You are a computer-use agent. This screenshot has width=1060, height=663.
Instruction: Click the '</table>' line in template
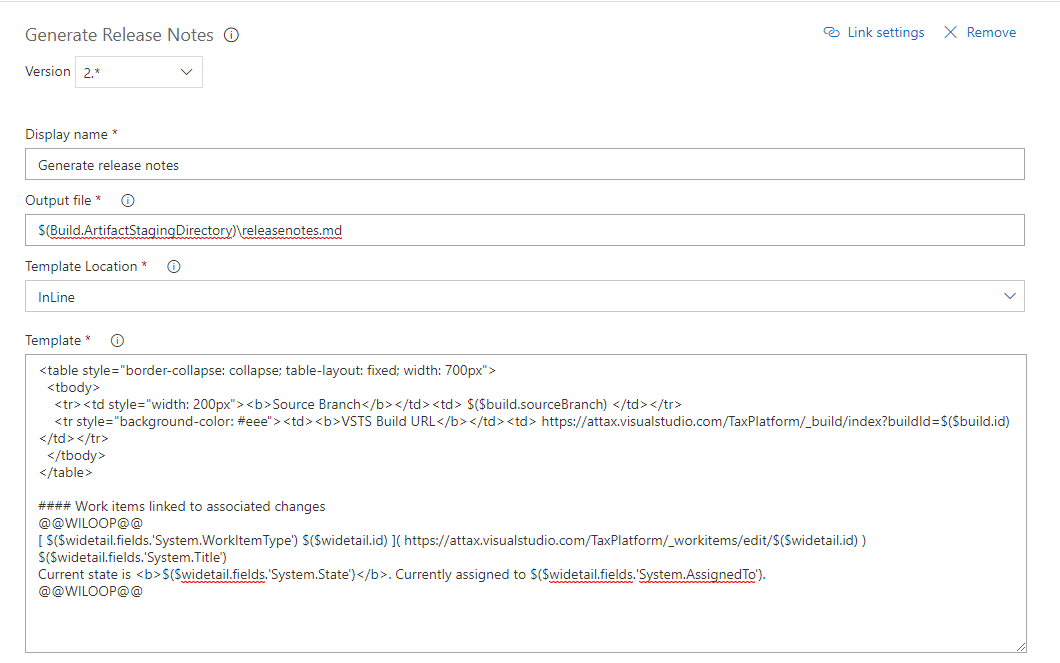pyautogui.click(x=66, y=472)
